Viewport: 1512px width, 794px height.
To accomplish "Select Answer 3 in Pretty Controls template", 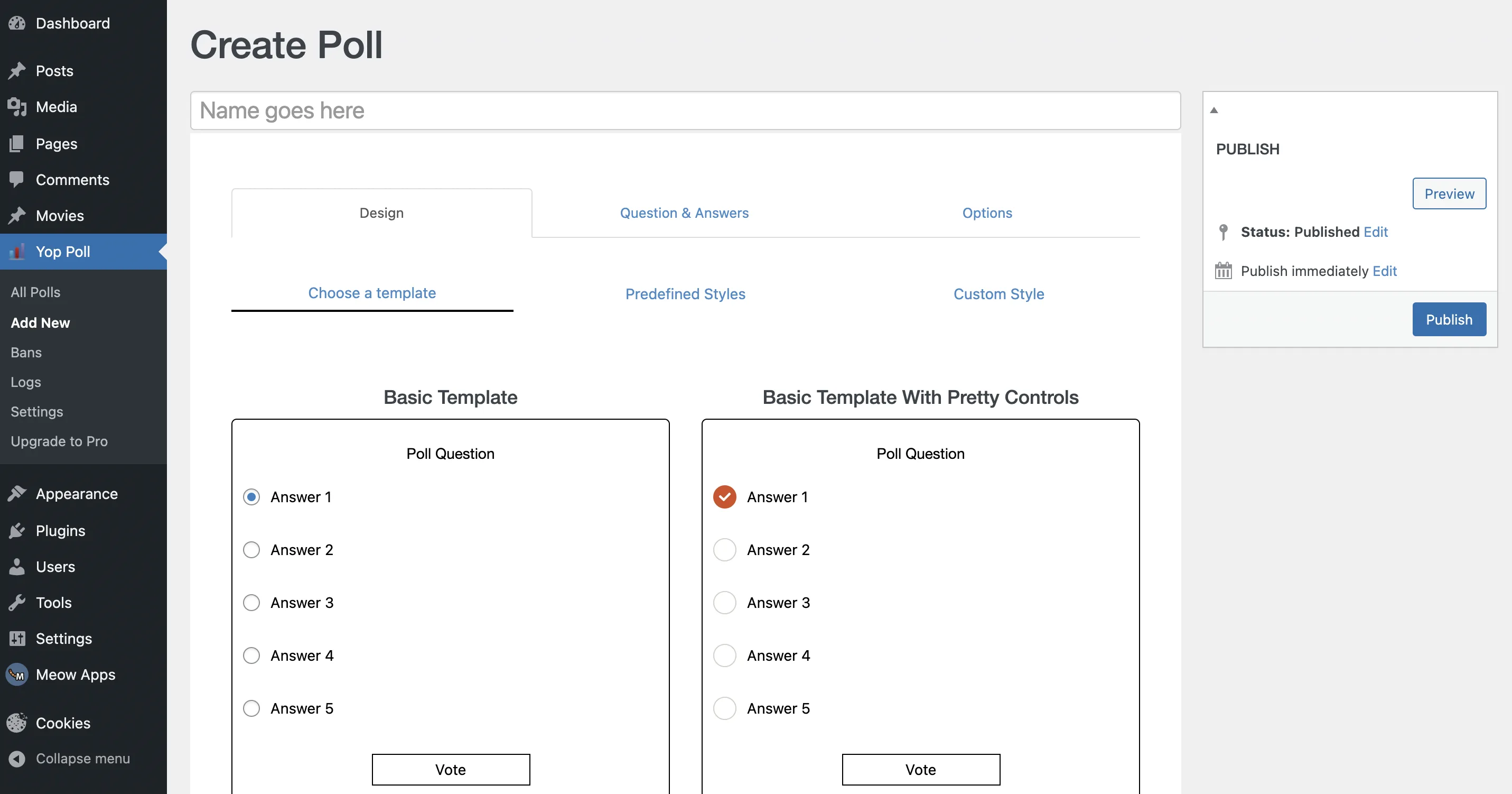I will tap(724, 603).
